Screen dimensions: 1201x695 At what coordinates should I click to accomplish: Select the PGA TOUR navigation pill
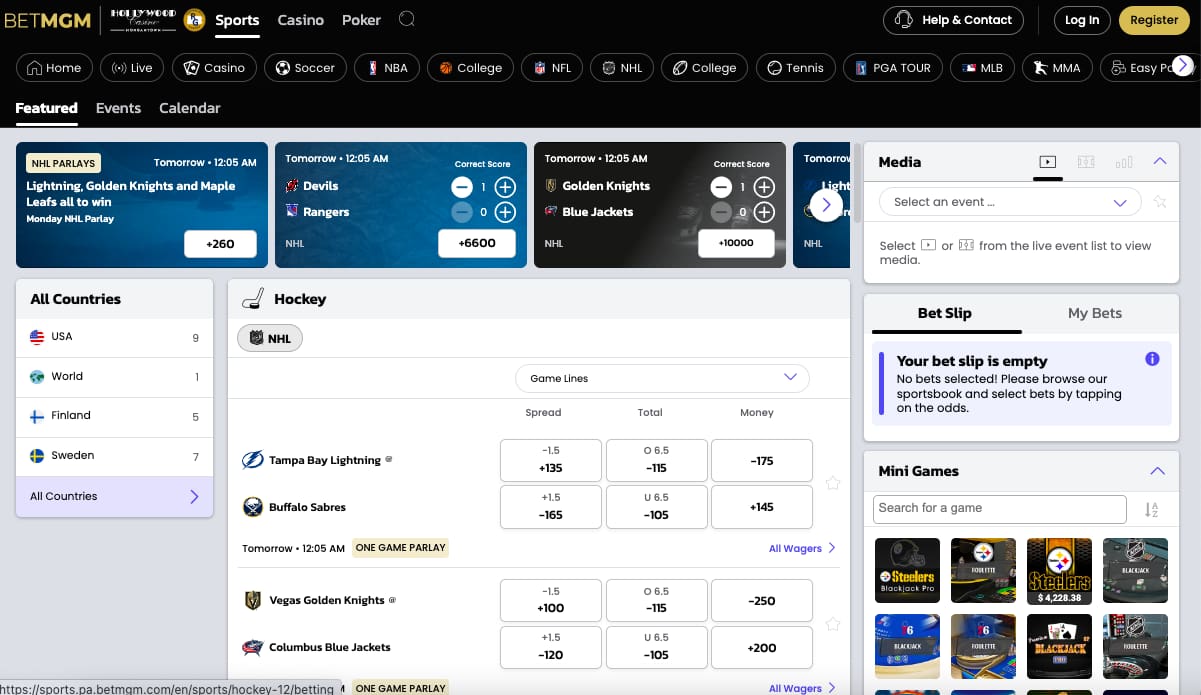point(893,68)
